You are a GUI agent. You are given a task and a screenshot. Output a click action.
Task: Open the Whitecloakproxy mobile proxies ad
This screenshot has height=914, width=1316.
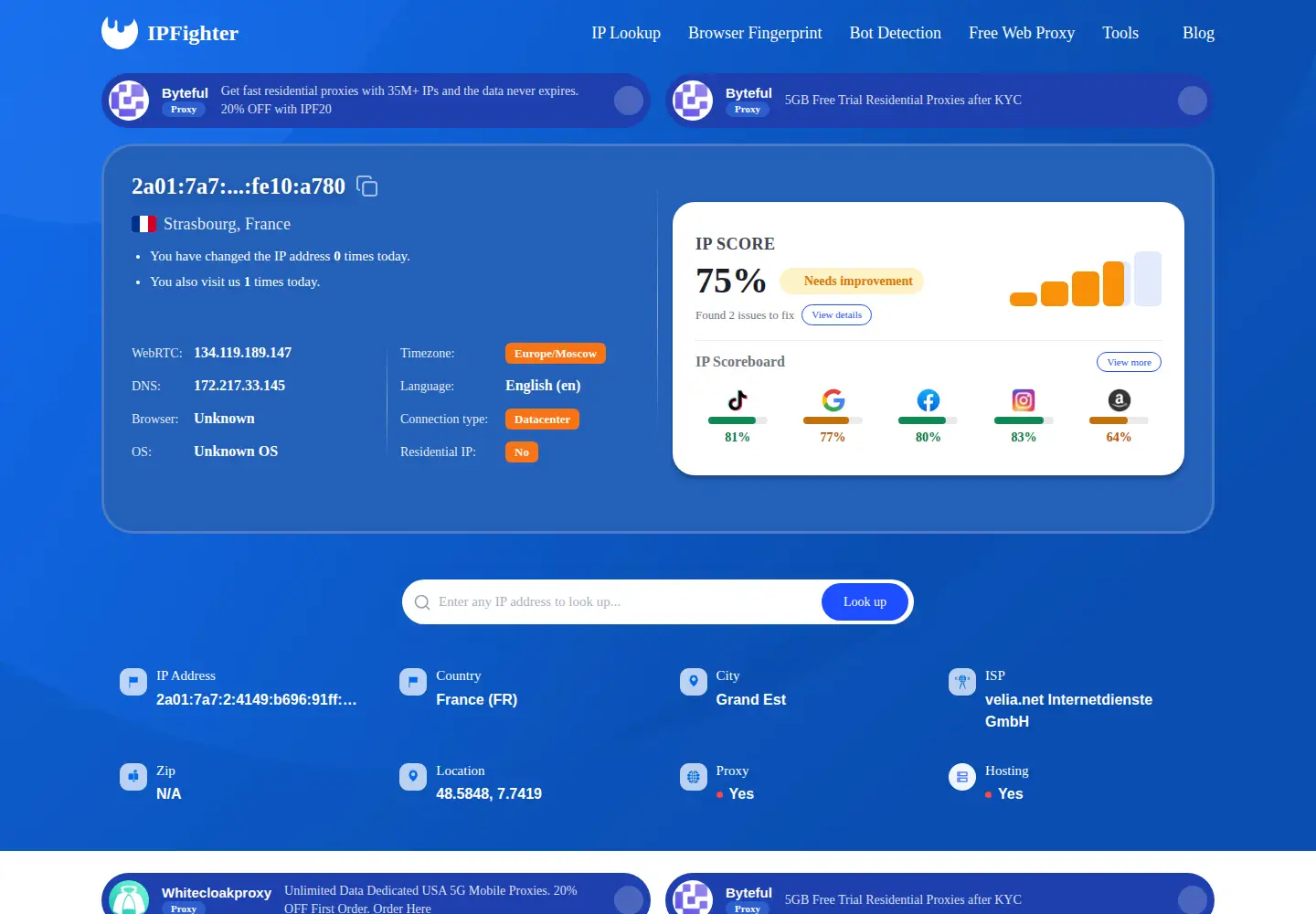[376, 894]
